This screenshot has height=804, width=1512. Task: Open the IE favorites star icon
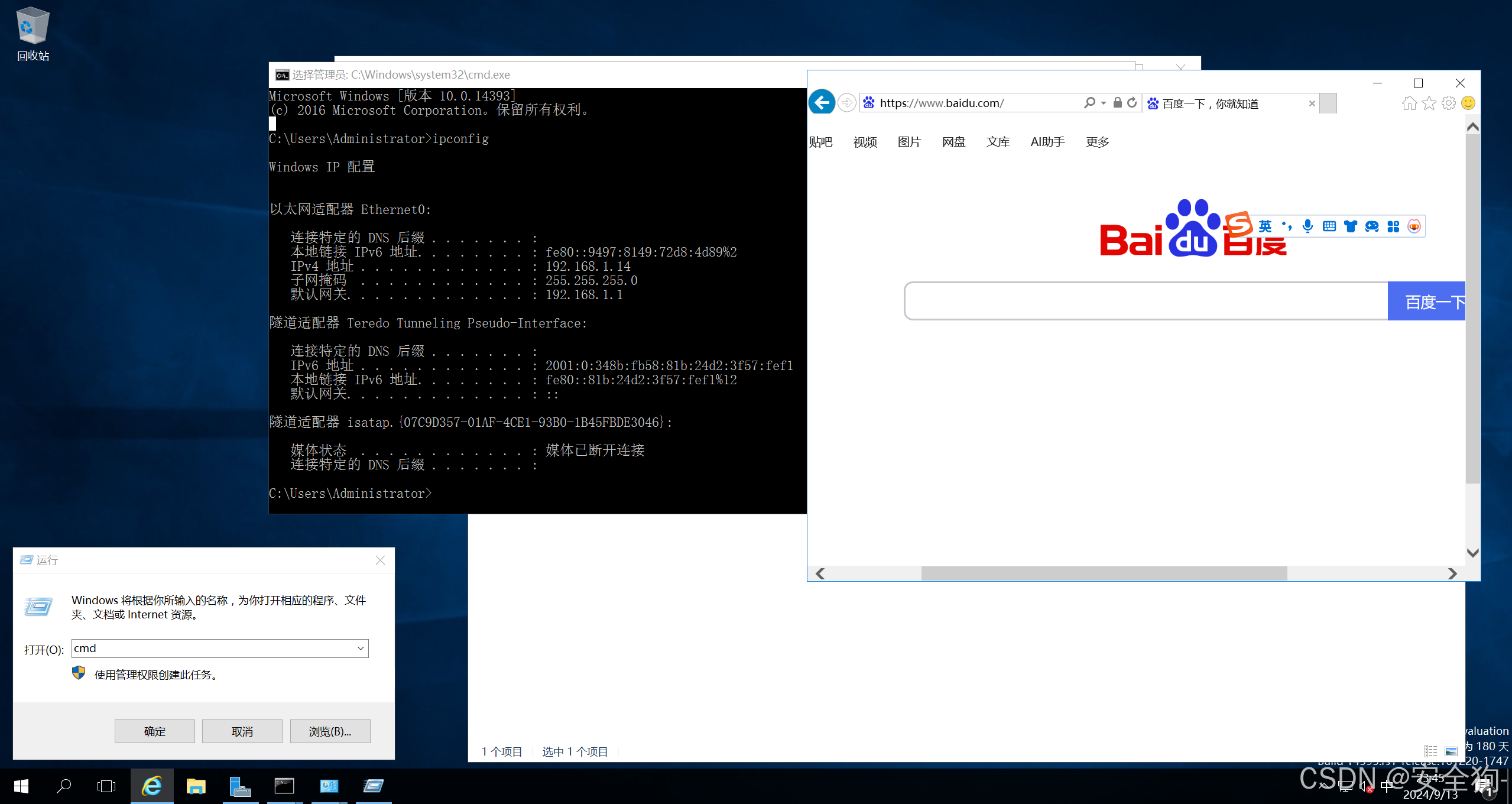pyautogui.click(x=1429, y=103)
